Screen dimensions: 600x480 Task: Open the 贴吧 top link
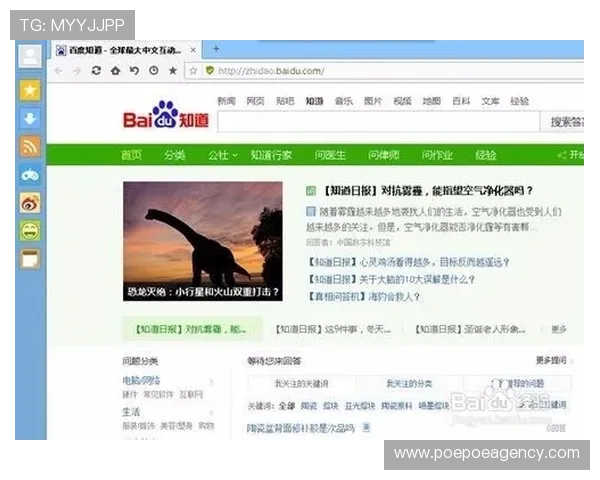point(285,101)
